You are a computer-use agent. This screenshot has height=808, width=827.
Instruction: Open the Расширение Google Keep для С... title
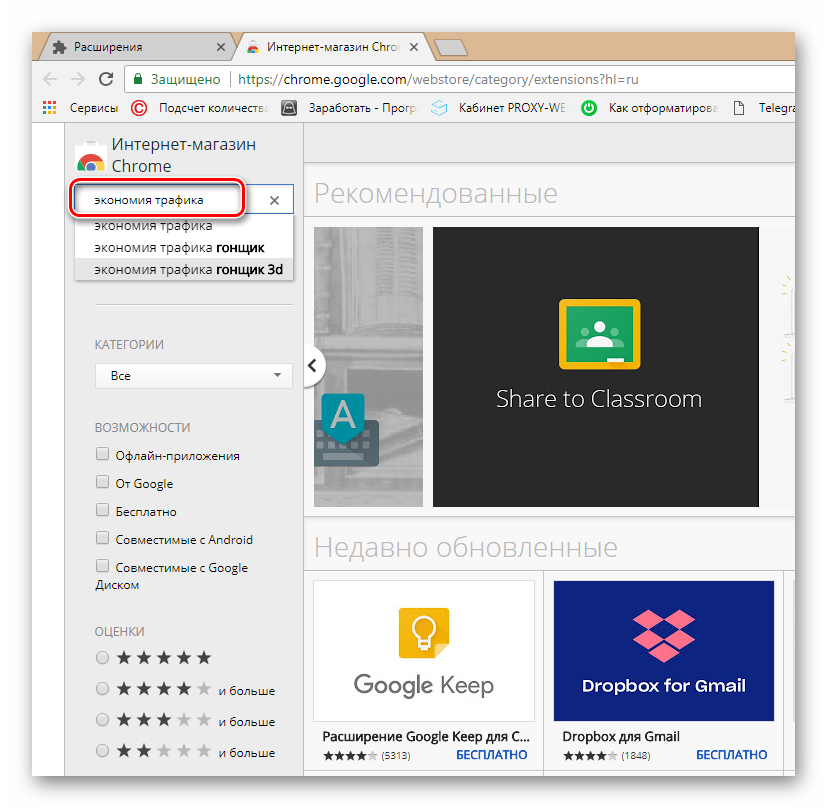426,736
